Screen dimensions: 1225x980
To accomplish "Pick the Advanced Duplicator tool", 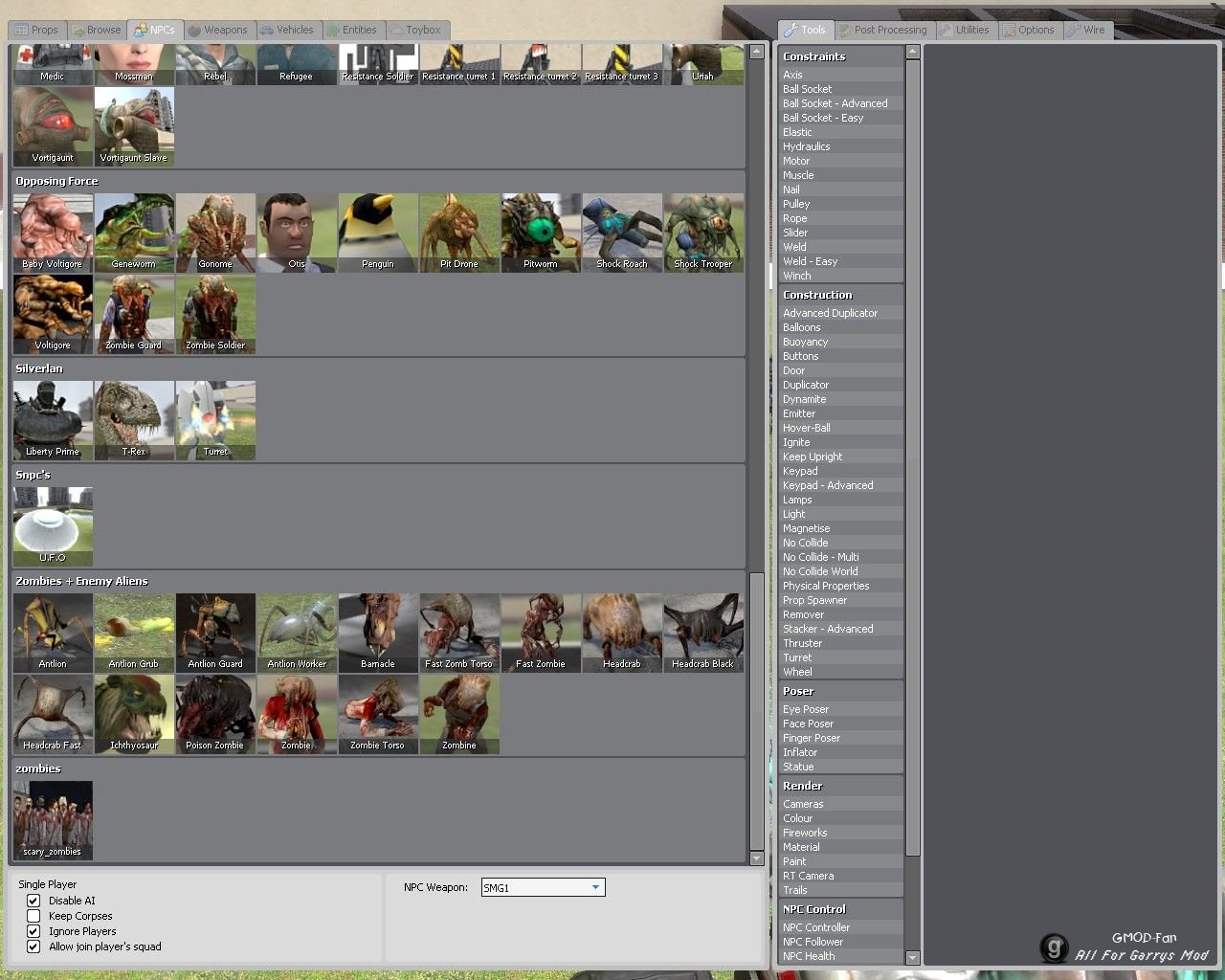I will coord(841,313).
